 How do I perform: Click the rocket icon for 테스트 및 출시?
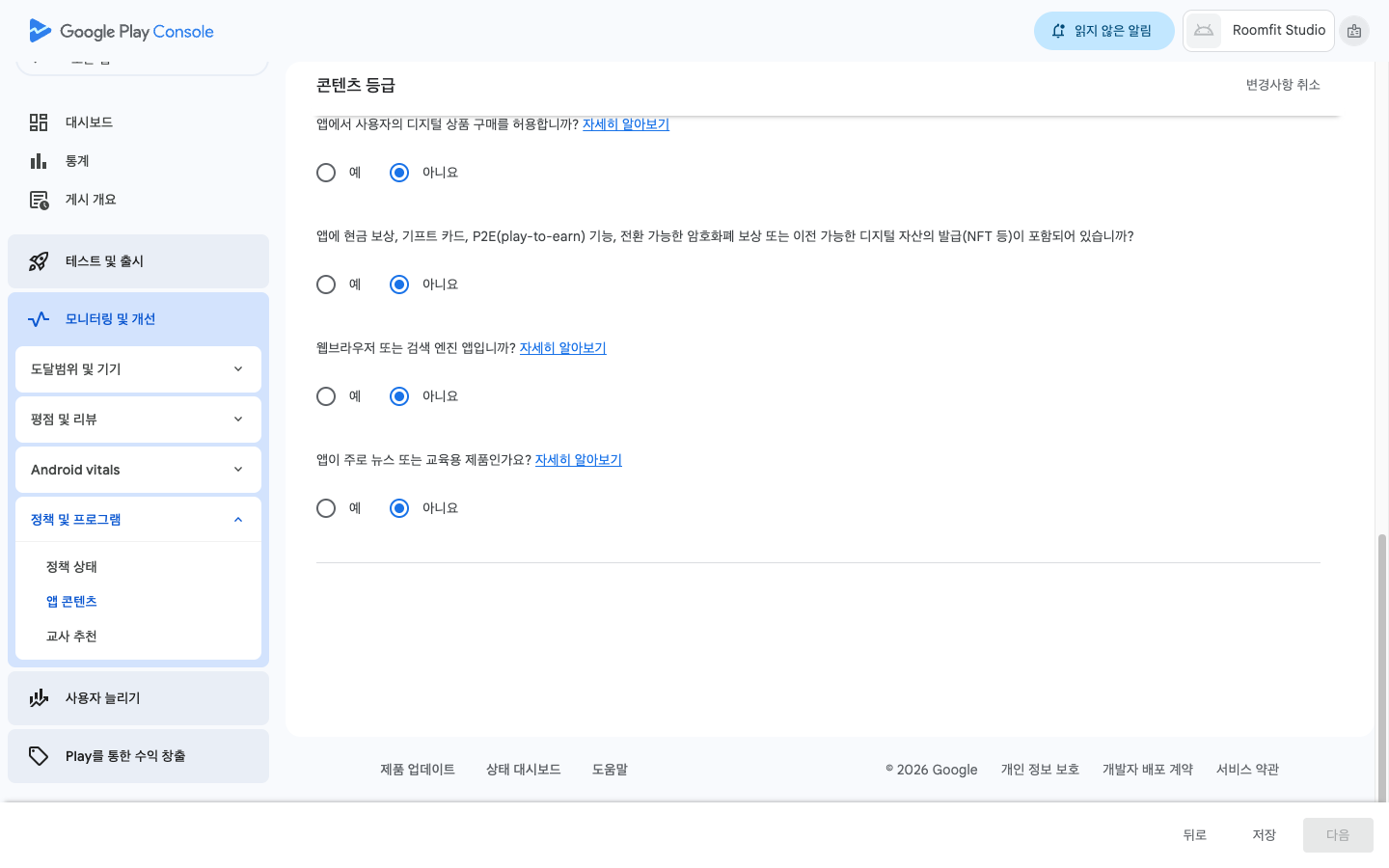pyautogui.click(x=39, y=261)
